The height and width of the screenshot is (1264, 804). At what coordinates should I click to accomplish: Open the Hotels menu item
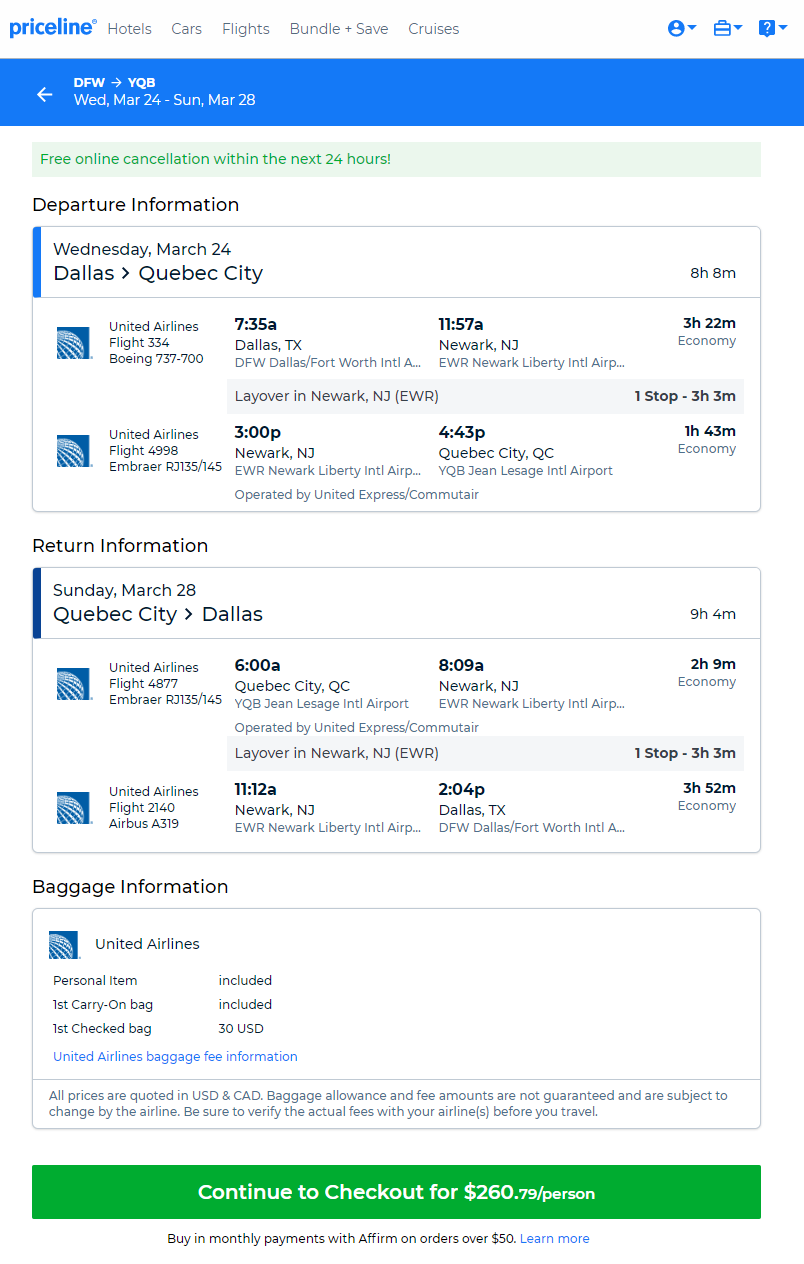point(129,29)
